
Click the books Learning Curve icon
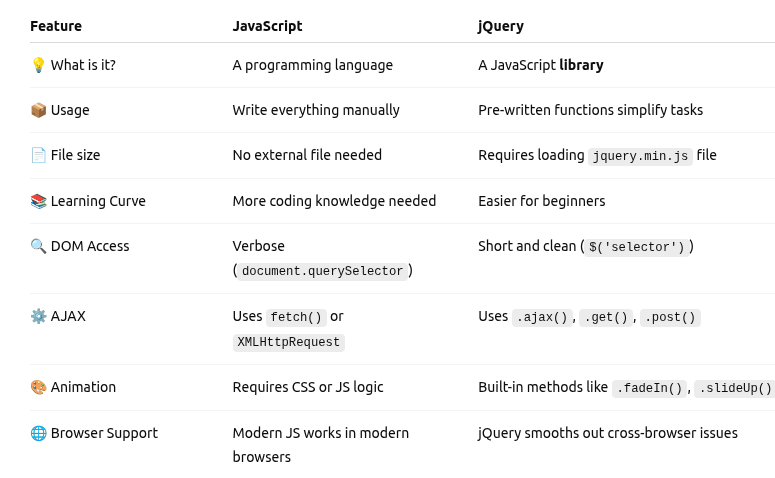(x=39, y=201)
